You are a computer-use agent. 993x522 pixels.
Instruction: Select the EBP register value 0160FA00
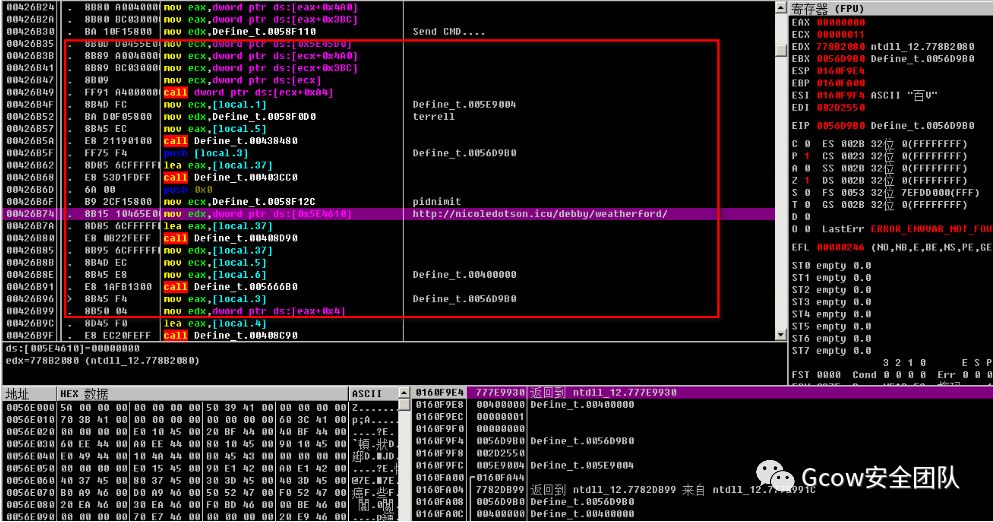[840, 83]
